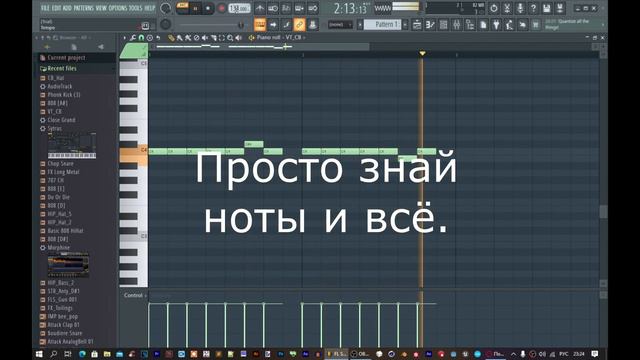The image size is (640, 360).
Task: Click Windows Start button on taskbar
Action: pyautogui.click(x=39, y=354)
